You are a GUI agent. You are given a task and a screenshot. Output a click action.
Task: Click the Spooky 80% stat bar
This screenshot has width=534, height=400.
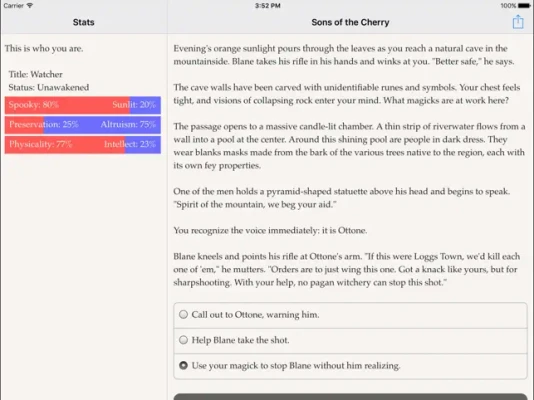coord(67,105)
